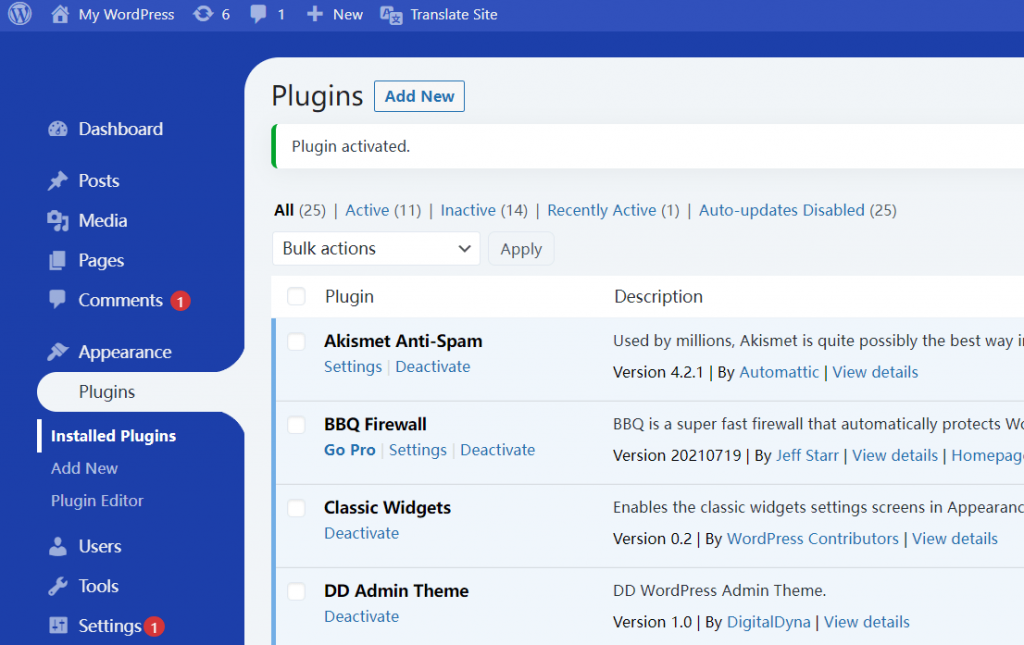View details for Classic Widgets
The height and width of the screenshot is (645, 1024).
955,539
